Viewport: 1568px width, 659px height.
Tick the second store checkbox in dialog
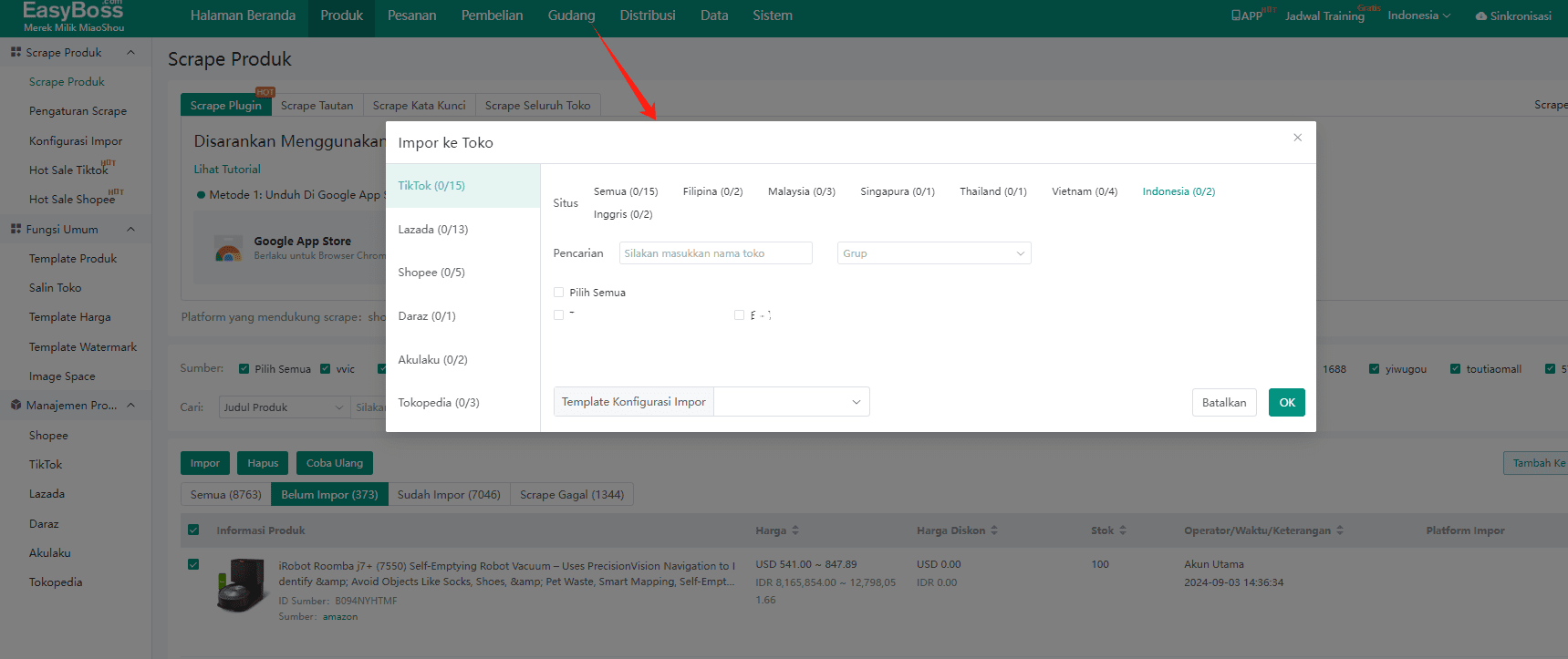[739, 315]
